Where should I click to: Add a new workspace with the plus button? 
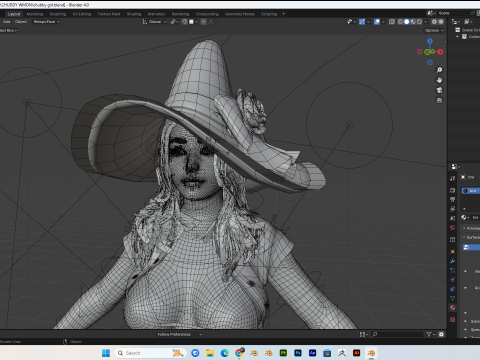(x=284, y=14)
